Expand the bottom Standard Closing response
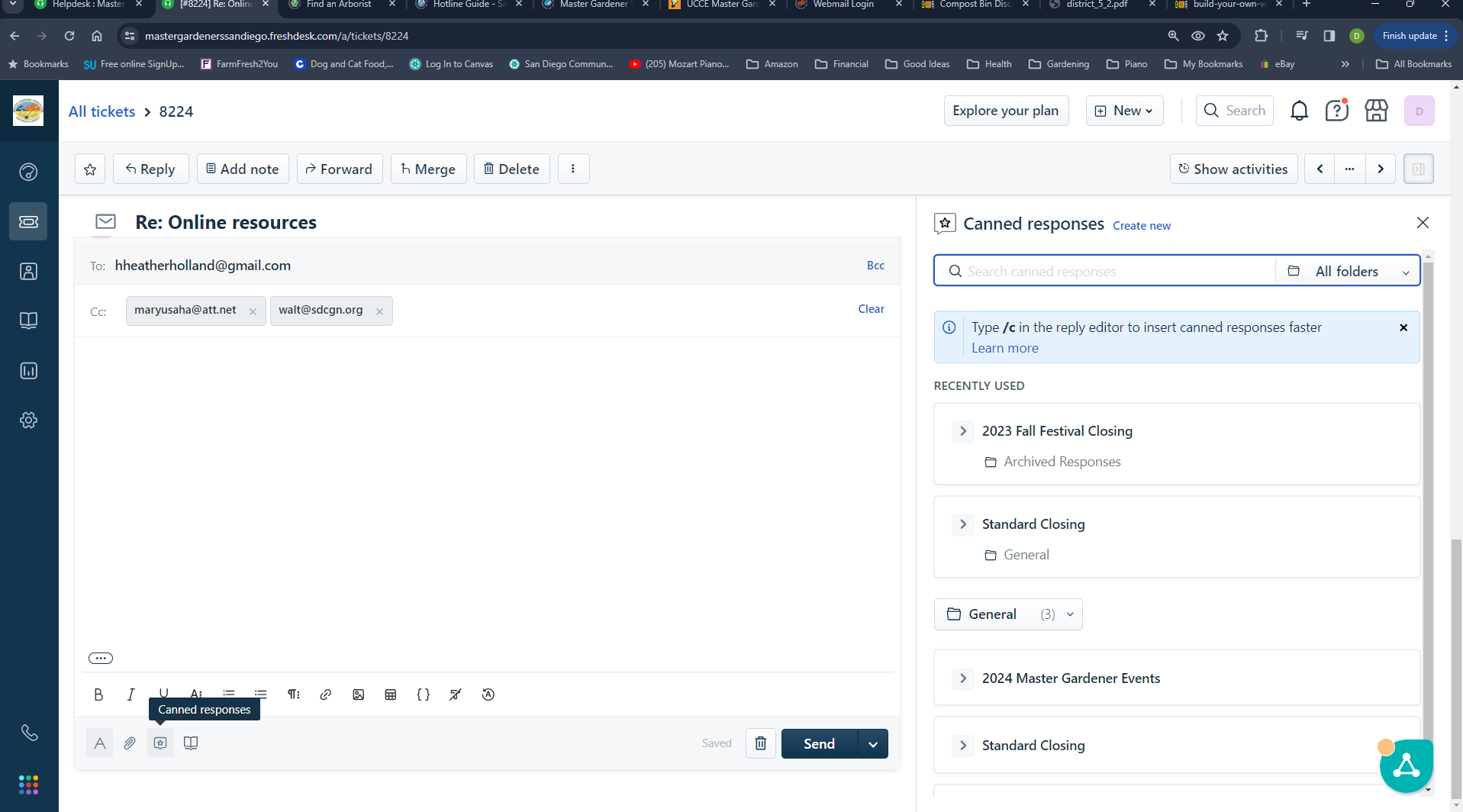 963,746
